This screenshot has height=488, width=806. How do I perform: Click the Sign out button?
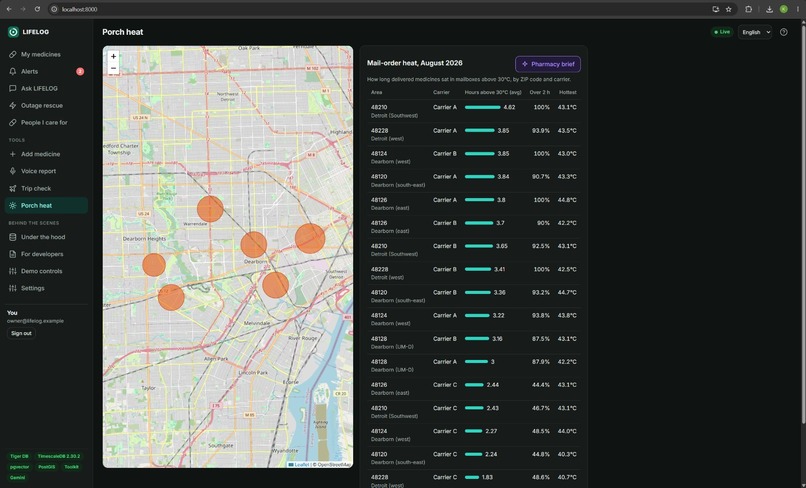click(x=21, y=333)
